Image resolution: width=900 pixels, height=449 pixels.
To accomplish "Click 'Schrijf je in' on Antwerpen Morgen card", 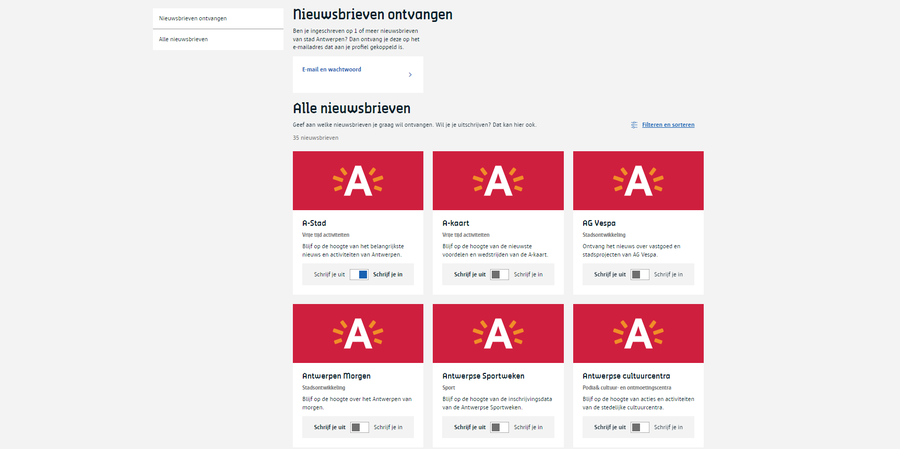I will (x=388, y=427).
